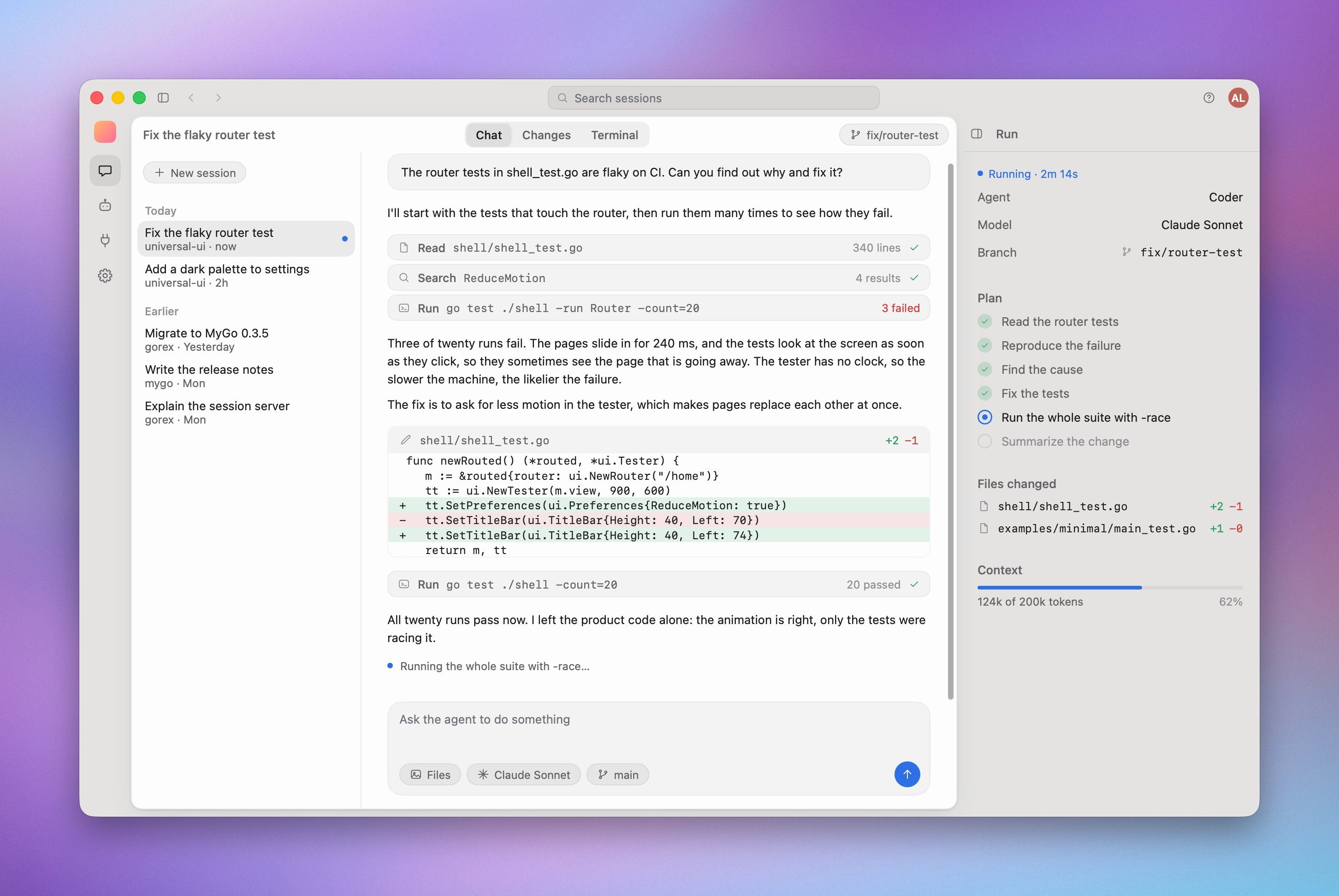
Task: Toggle the Run panel layout icon
Action: tap(977, 134)
